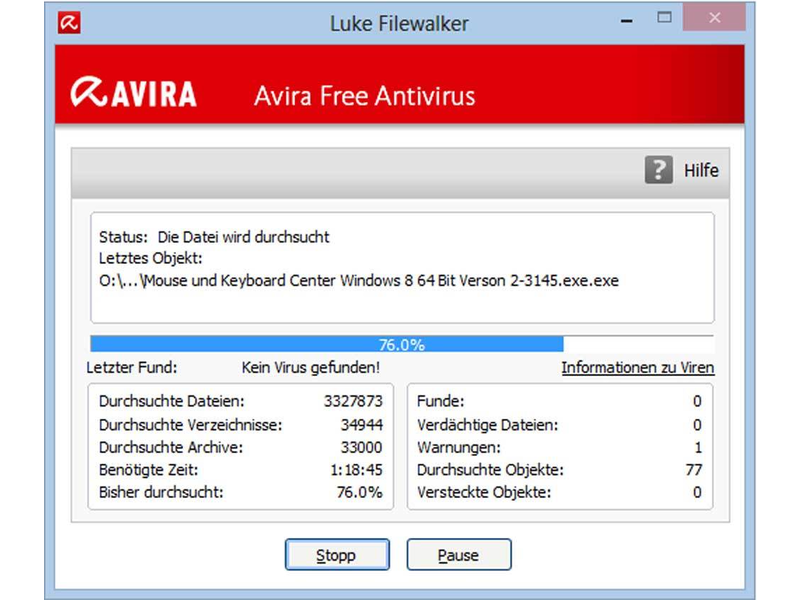This screenshot has height=600, width=800.
Task: Click the Funde label
Action: point(441,401)
